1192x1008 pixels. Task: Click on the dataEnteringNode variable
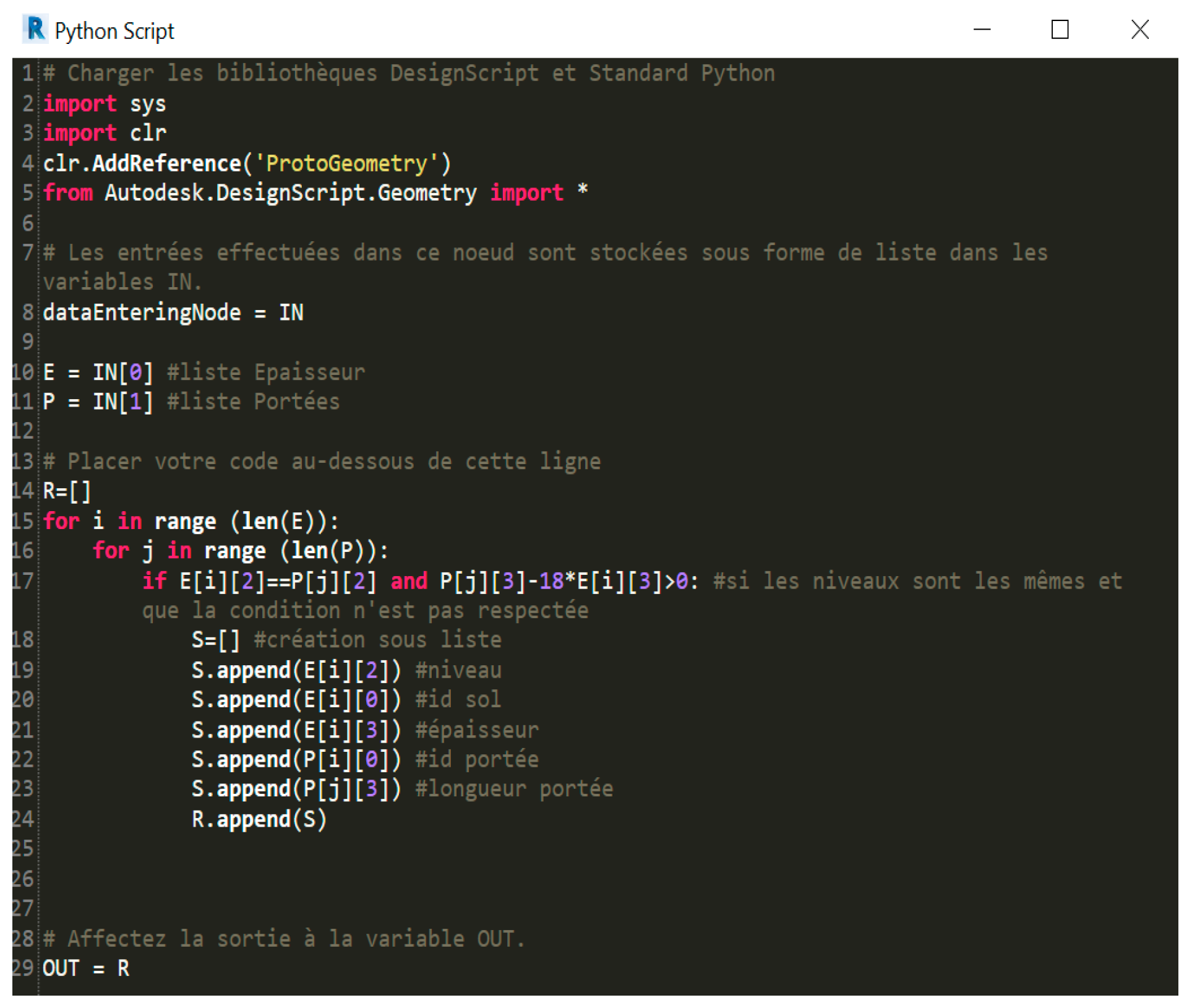(x=141, y=312)
